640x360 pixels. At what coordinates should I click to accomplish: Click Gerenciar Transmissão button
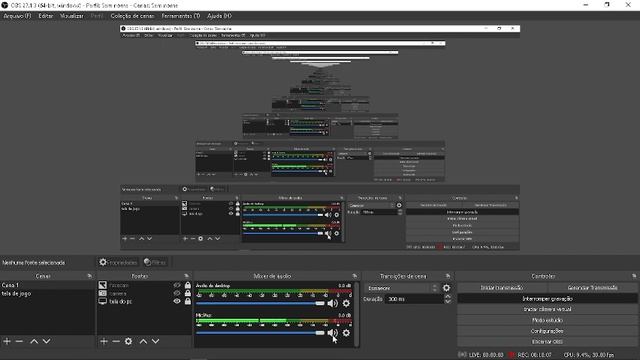[x=592, y=288]
